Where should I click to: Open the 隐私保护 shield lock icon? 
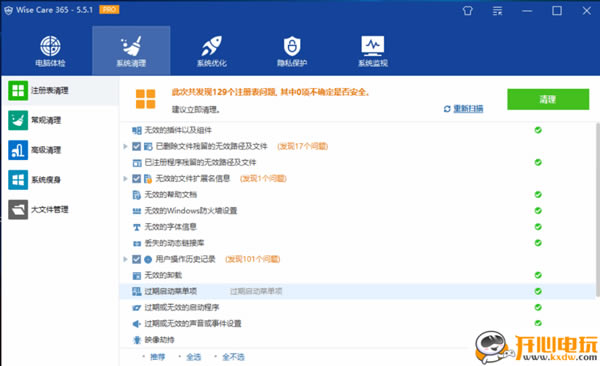(x=292, y=46)
